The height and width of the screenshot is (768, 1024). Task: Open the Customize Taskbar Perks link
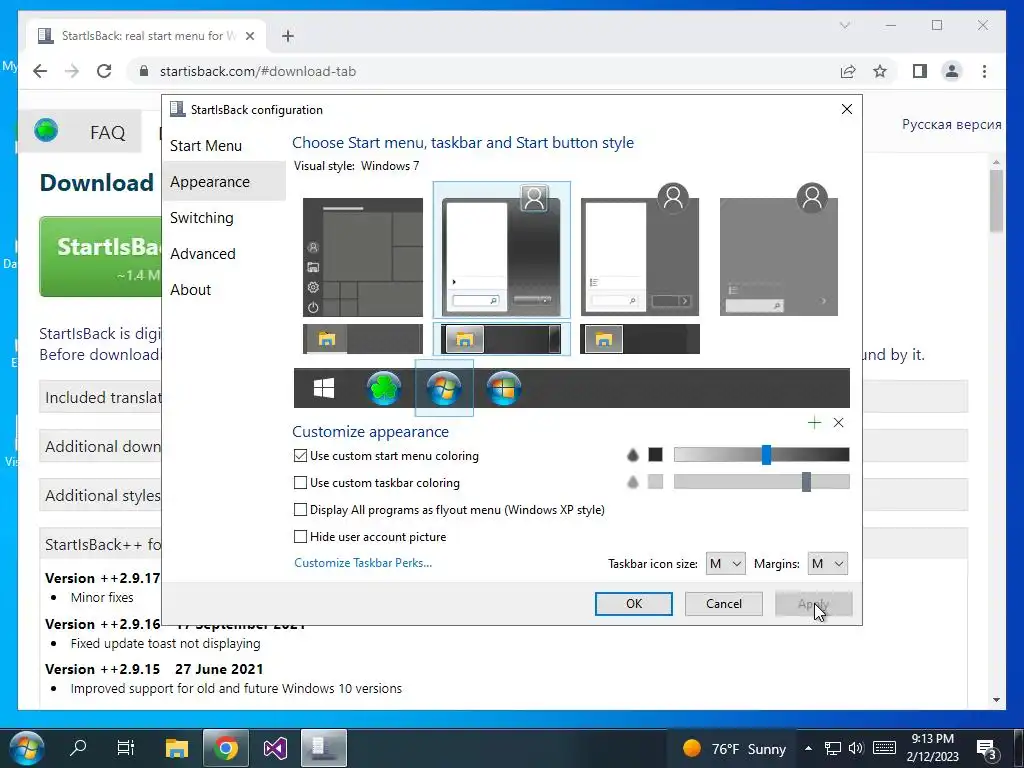pyautogui.click(x=363, y=563)
